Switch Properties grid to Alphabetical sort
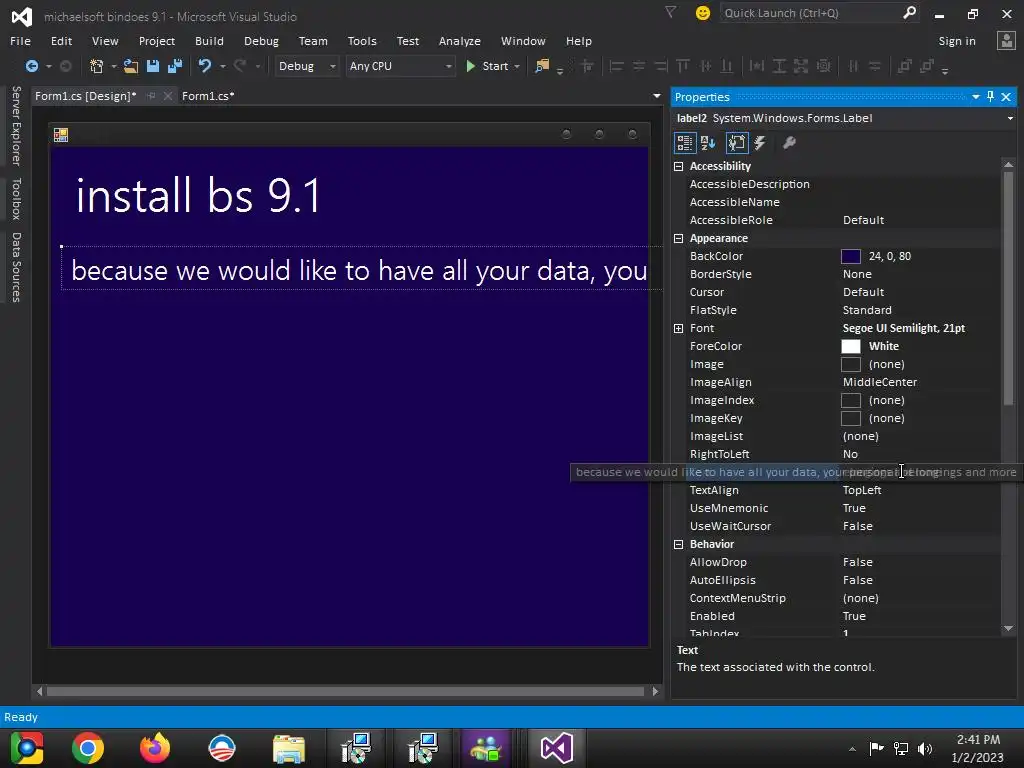Viewport: 1024px width, 768px height. [x=708, y=143]
